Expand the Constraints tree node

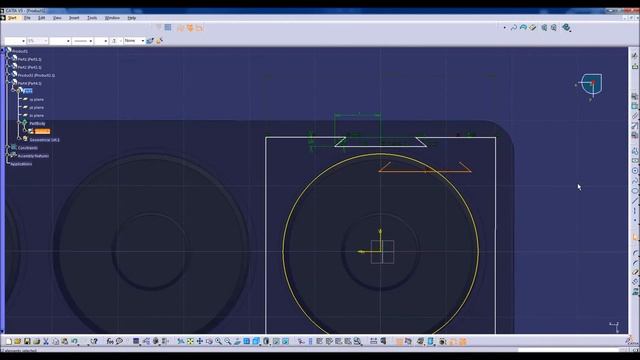click(x=7, y=147)
